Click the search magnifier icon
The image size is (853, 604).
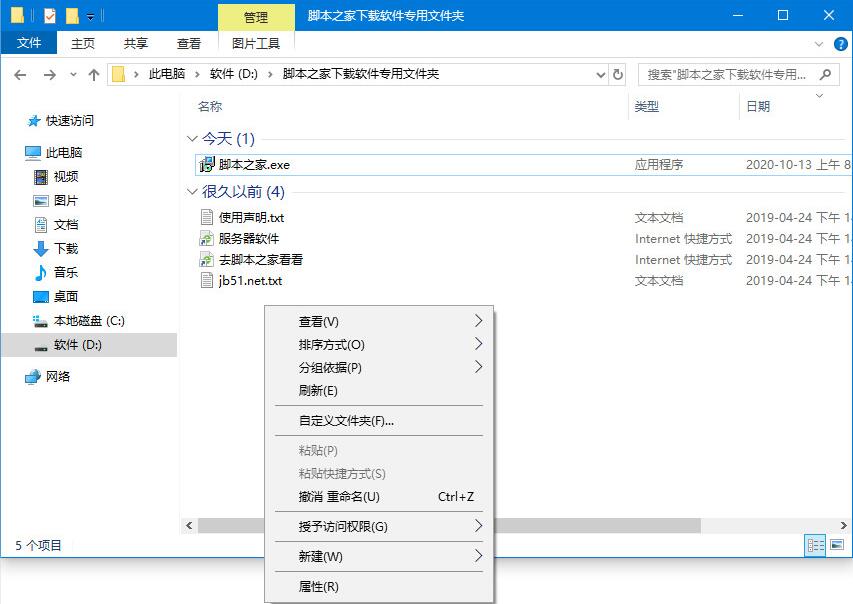click(825, 74)
